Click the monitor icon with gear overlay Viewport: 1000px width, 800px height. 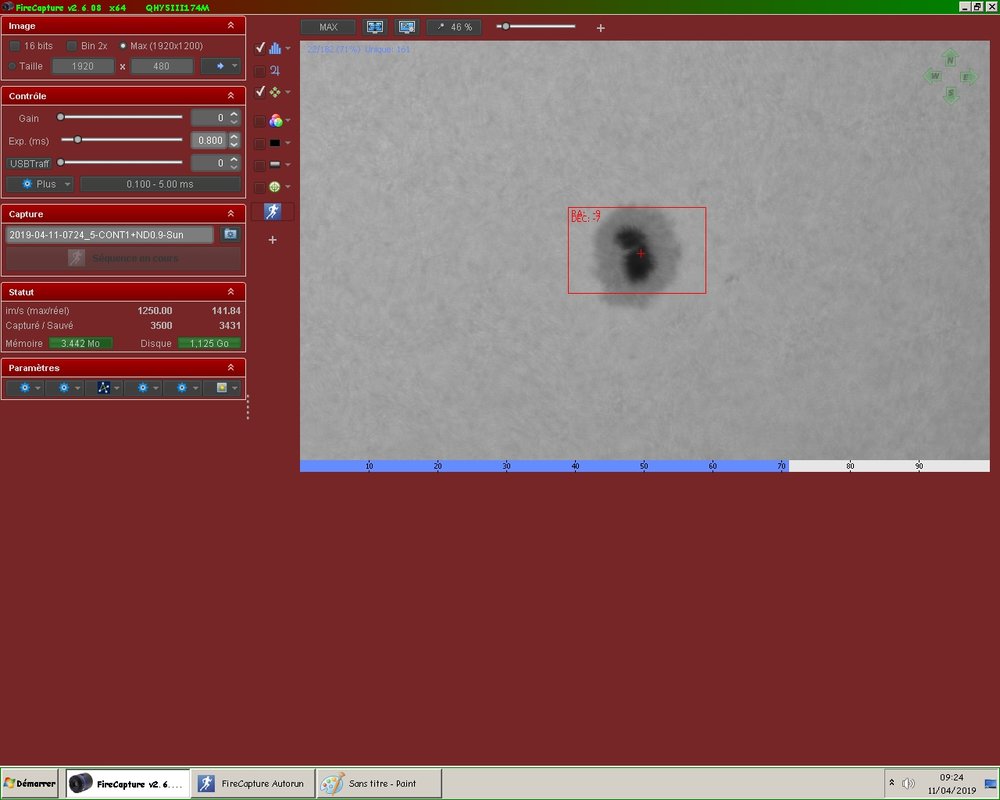(406, 27)
